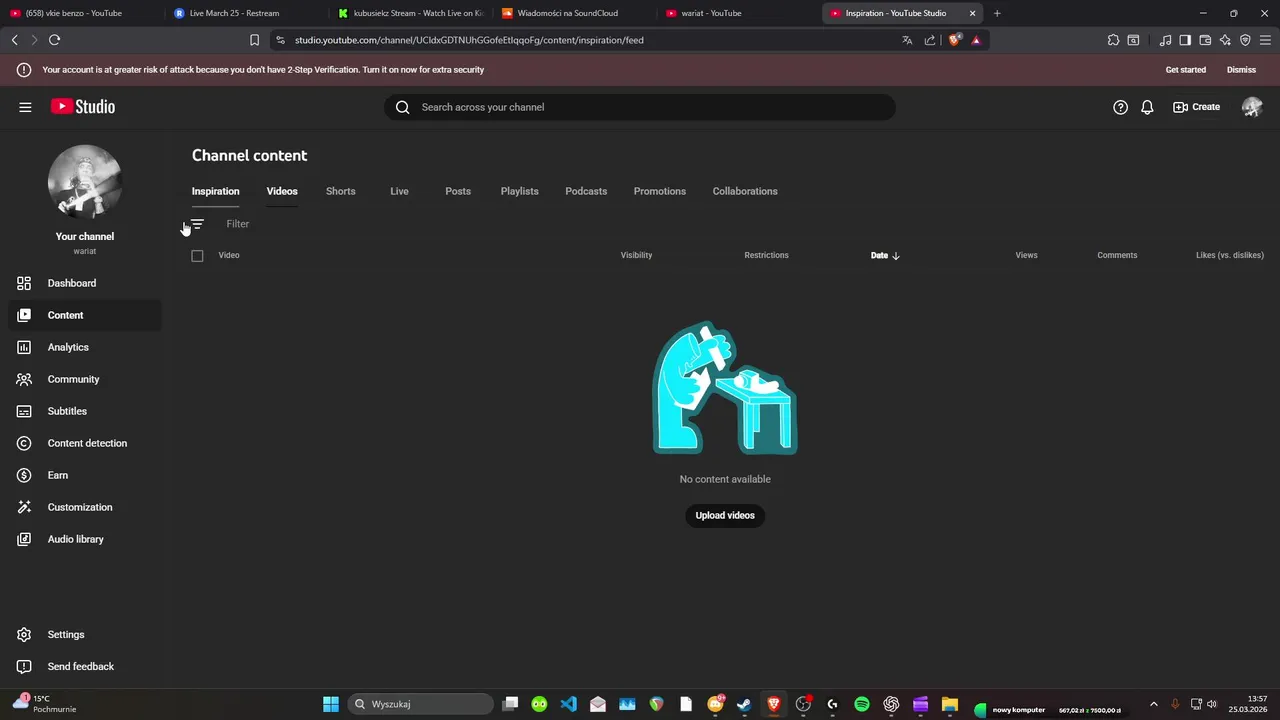The image size is (1280, 720).
Task: Expand the system tray hidden icons chevron
Action: (x=1153, y=704)
